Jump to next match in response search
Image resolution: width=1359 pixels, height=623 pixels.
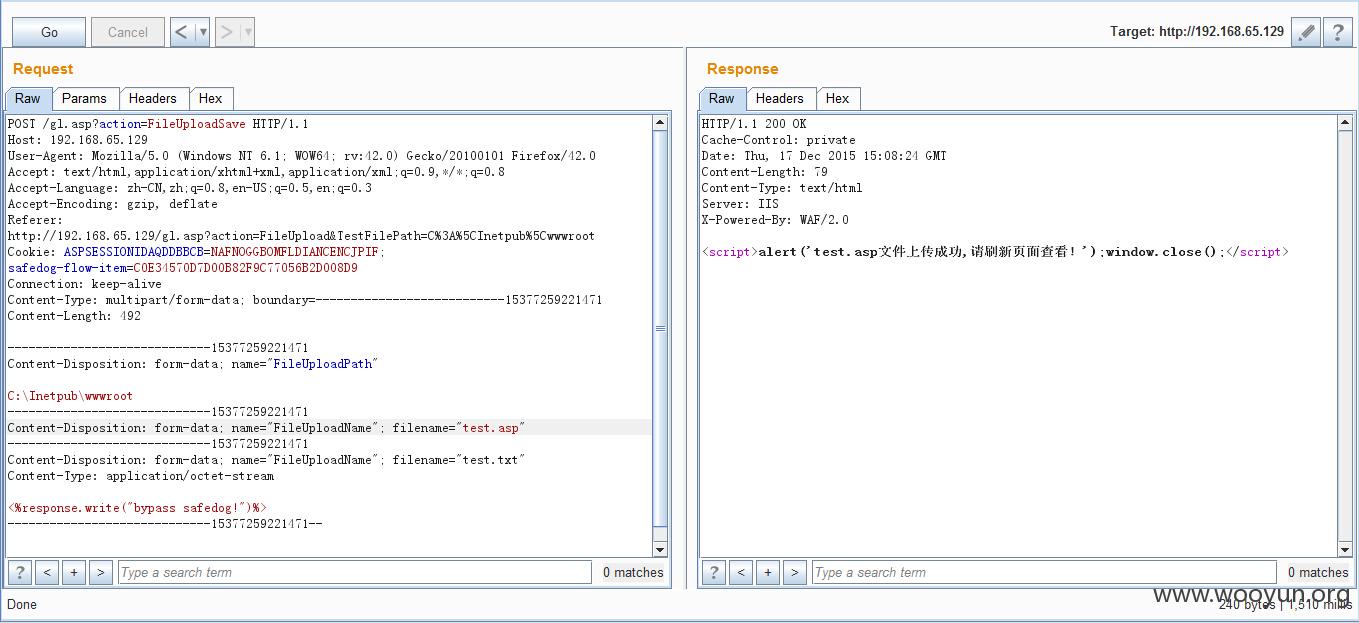tap(793, 572)
